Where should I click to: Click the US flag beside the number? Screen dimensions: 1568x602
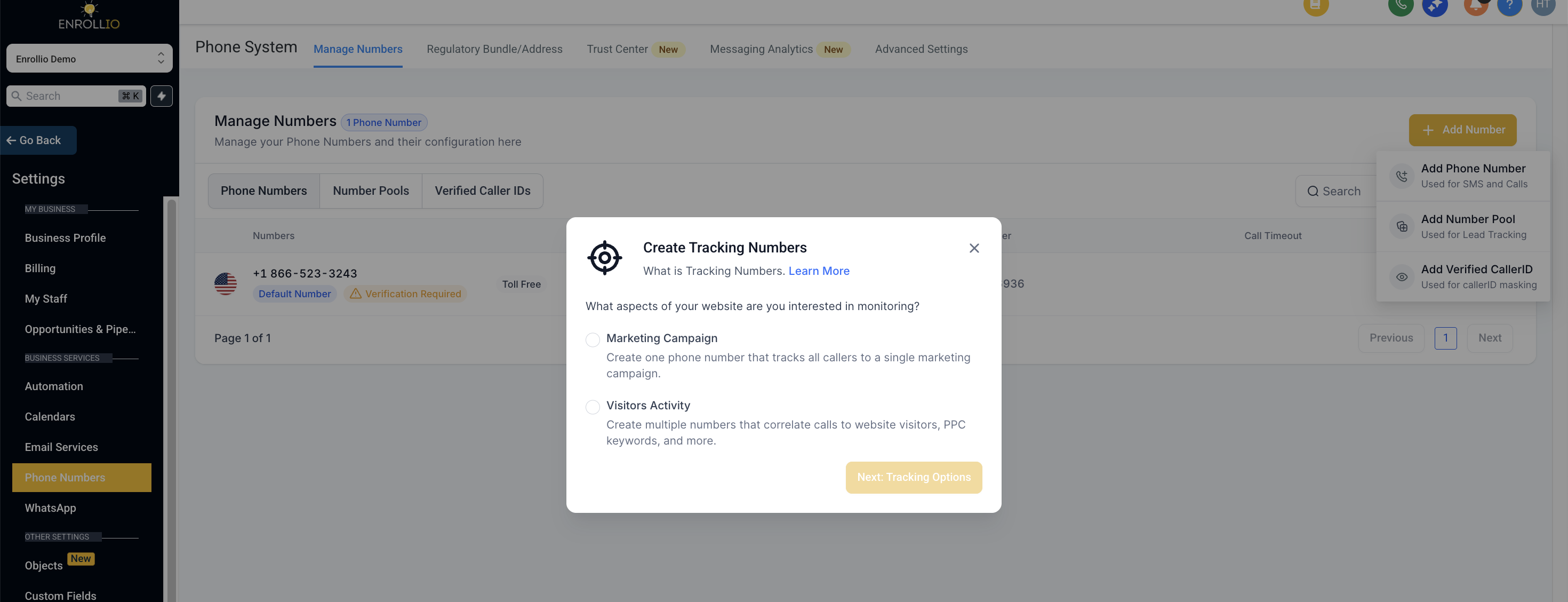225,283
